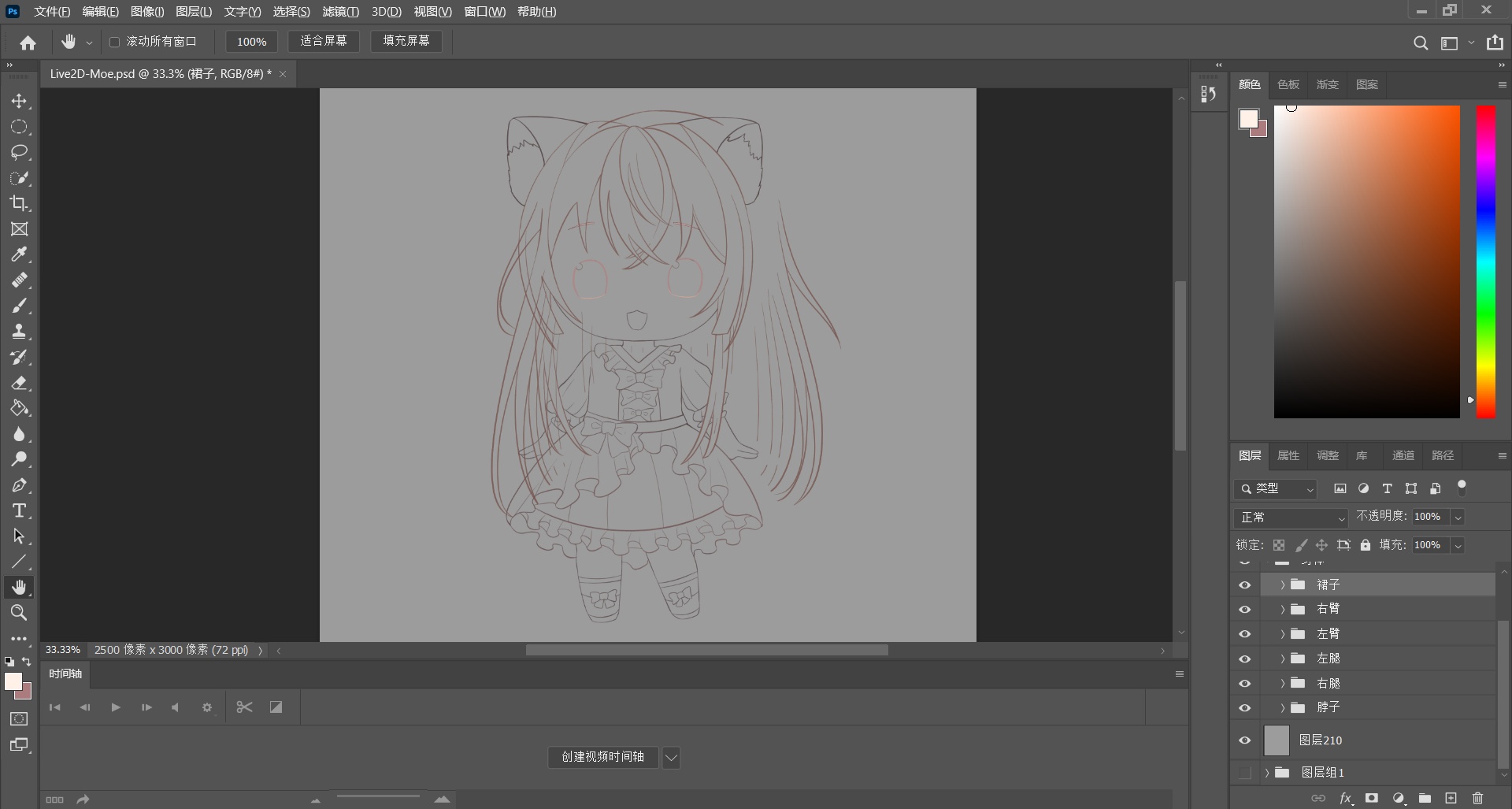Click the 图层210 layer thumbnail
Viewport: 1512px width, 809px height.
click(1277, 740)
